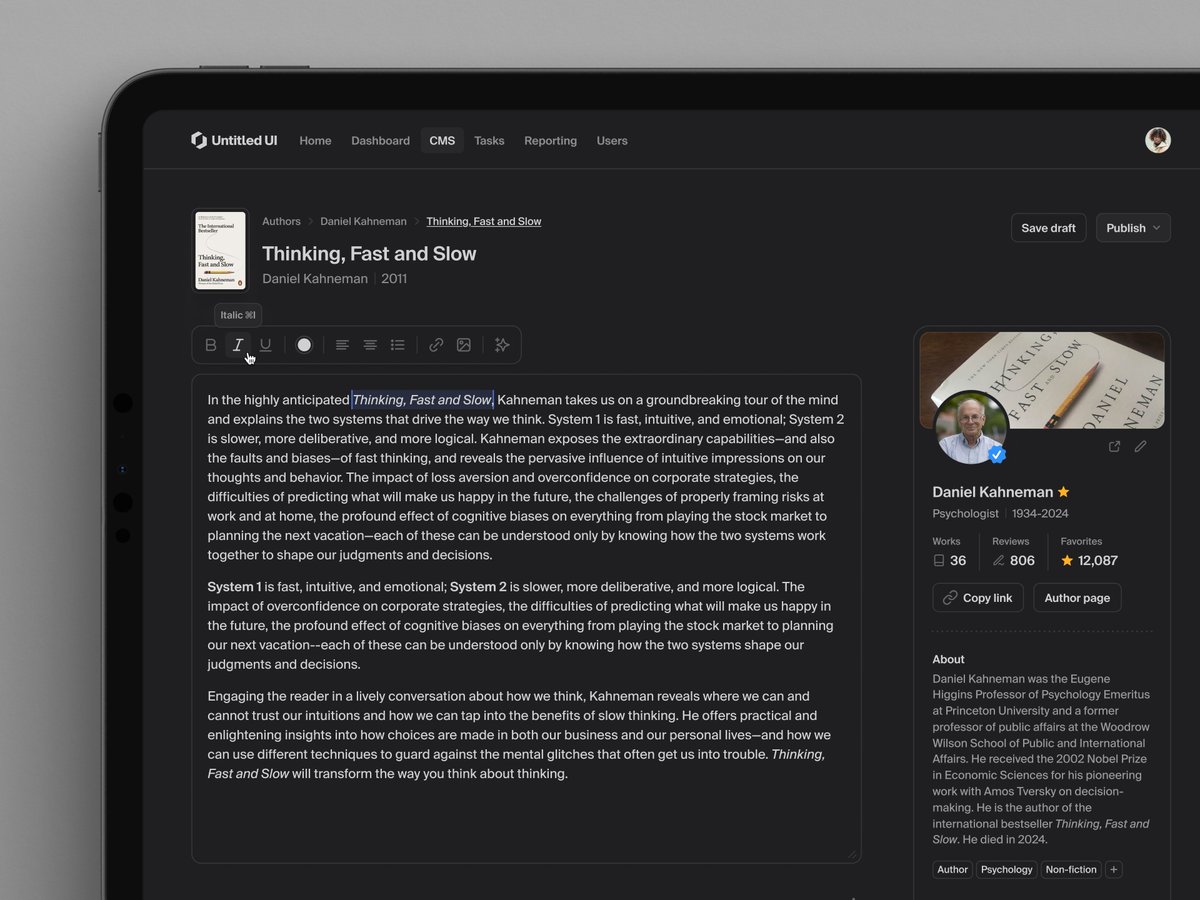Insert a bulleted list

pyautogui.click(x=398, y=345)
